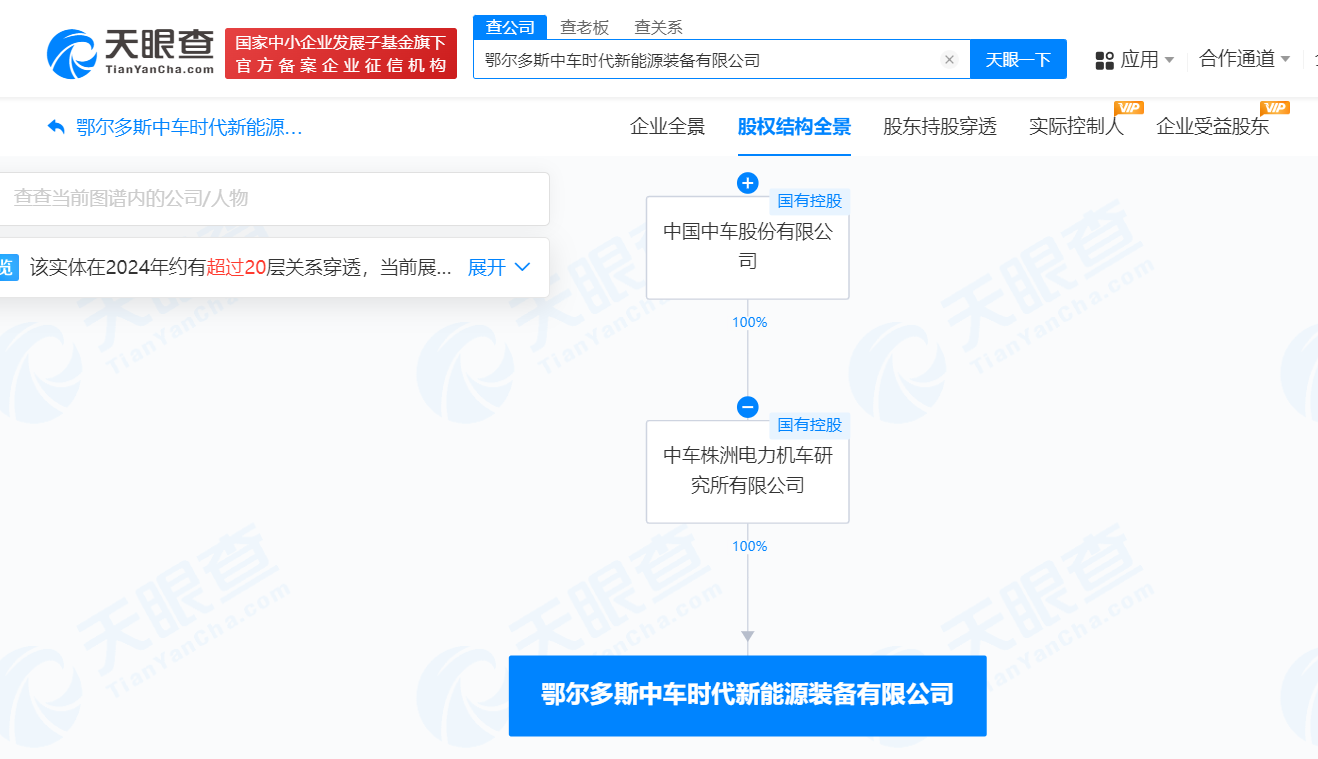Switch to 查老板 search tab

[x=585, y=27]
